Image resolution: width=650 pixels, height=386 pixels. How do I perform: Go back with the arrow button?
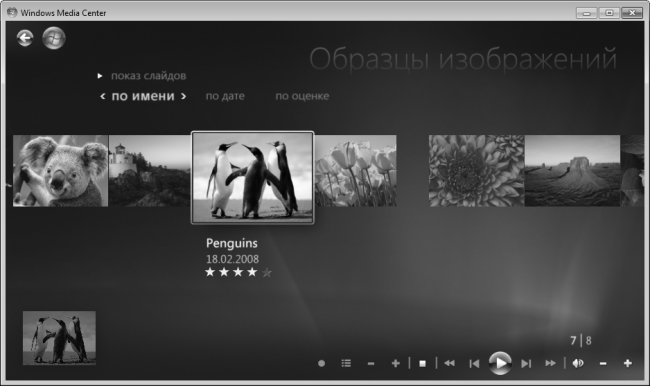pyautogui.click(x=25, y=38)
